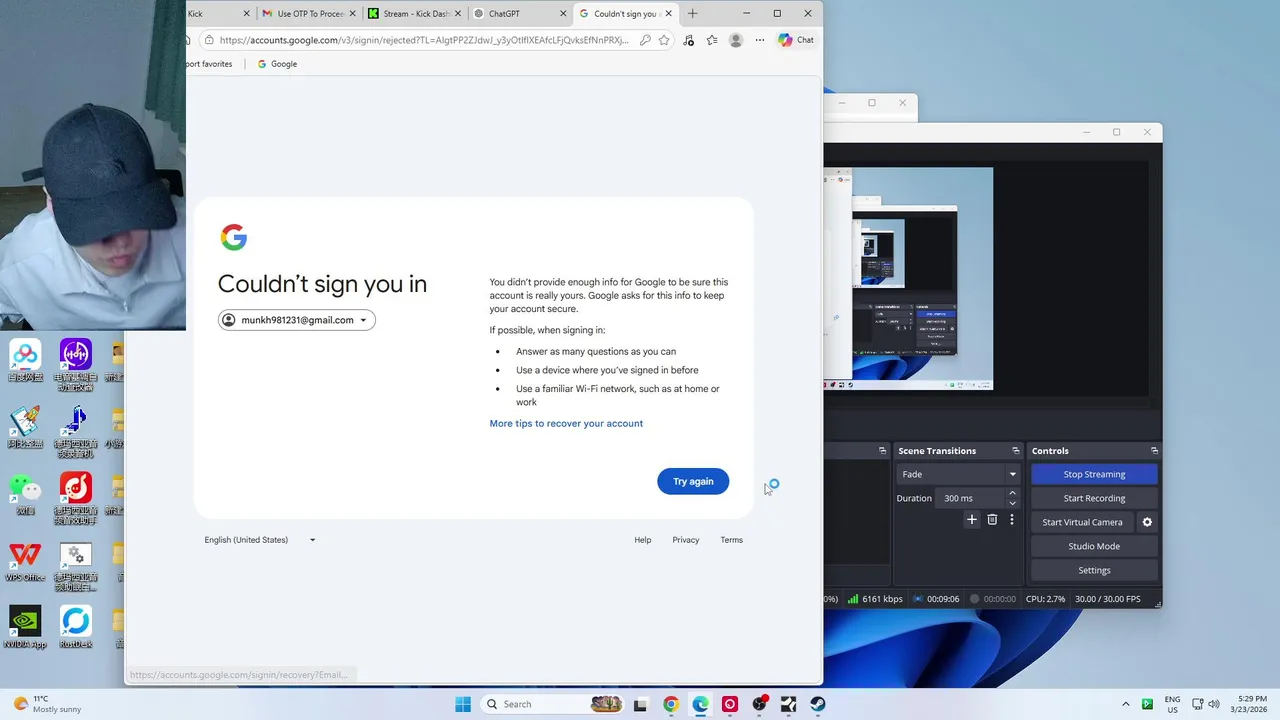Image resolution: width=1280 pixels, height=720 pixels.
Task: Open virtual camera settings gear in OBS
Action: pos(1147,522)
